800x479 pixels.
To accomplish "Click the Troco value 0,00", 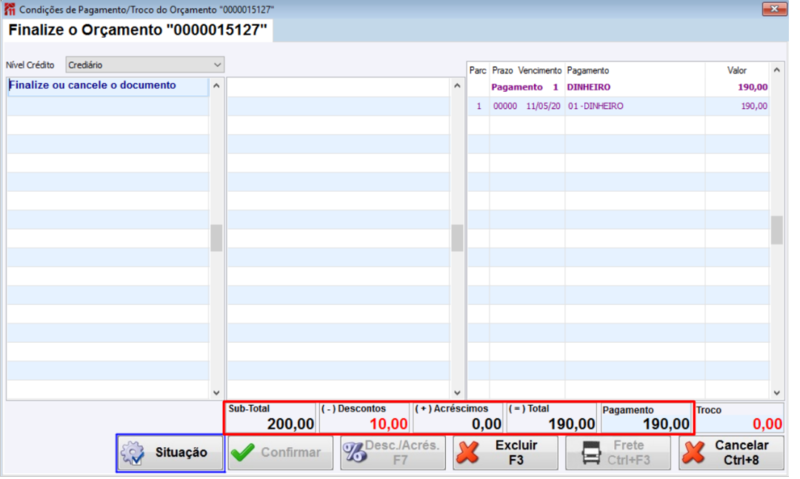I will pos(767,424).
